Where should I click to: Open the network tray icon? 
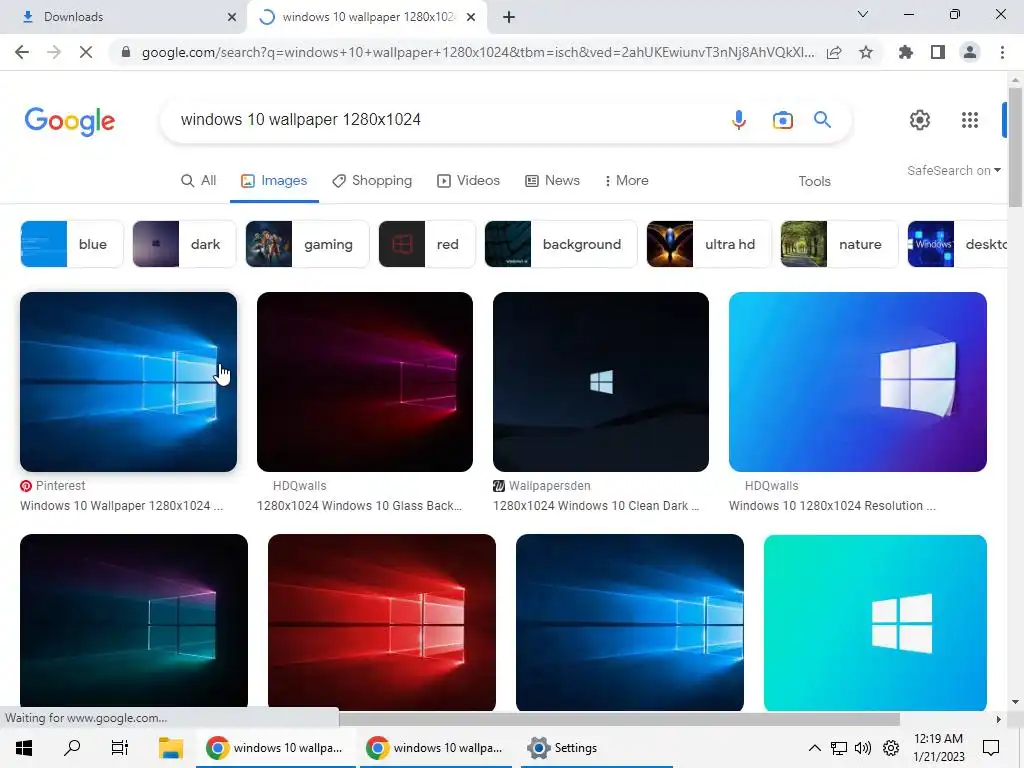click(839, 748)
